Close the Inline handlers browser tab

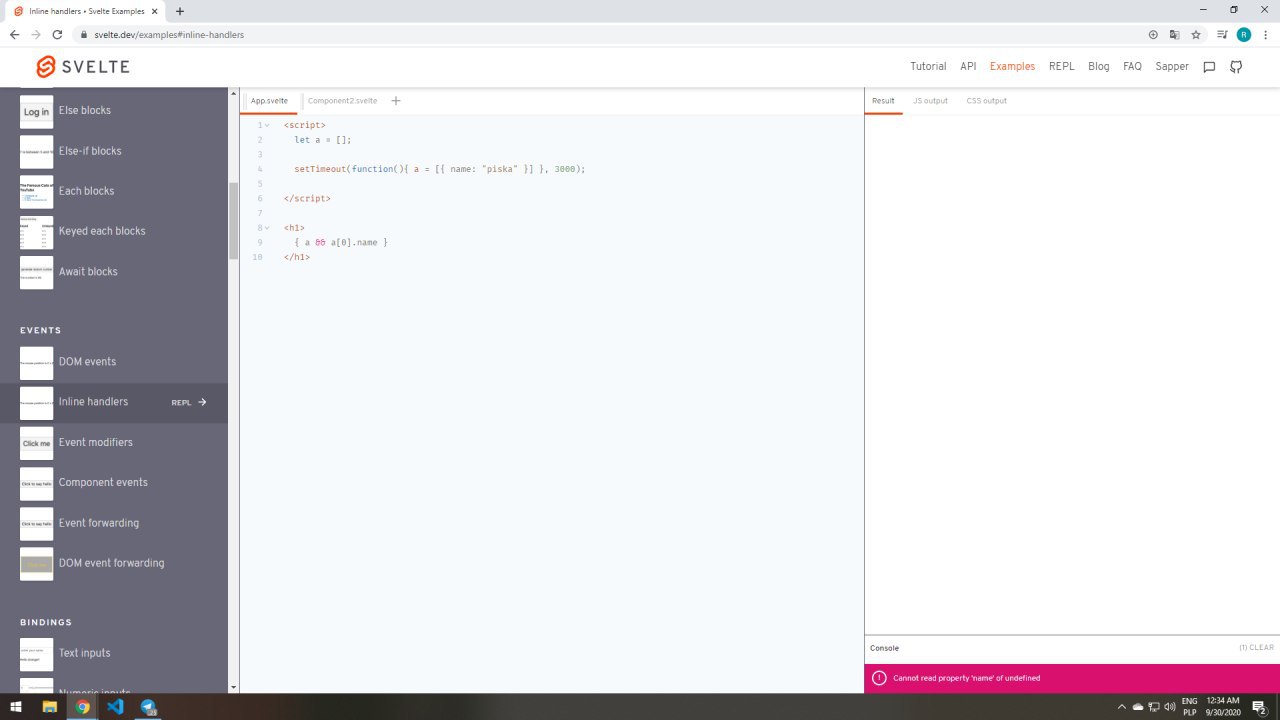click(x=154, y=11)
